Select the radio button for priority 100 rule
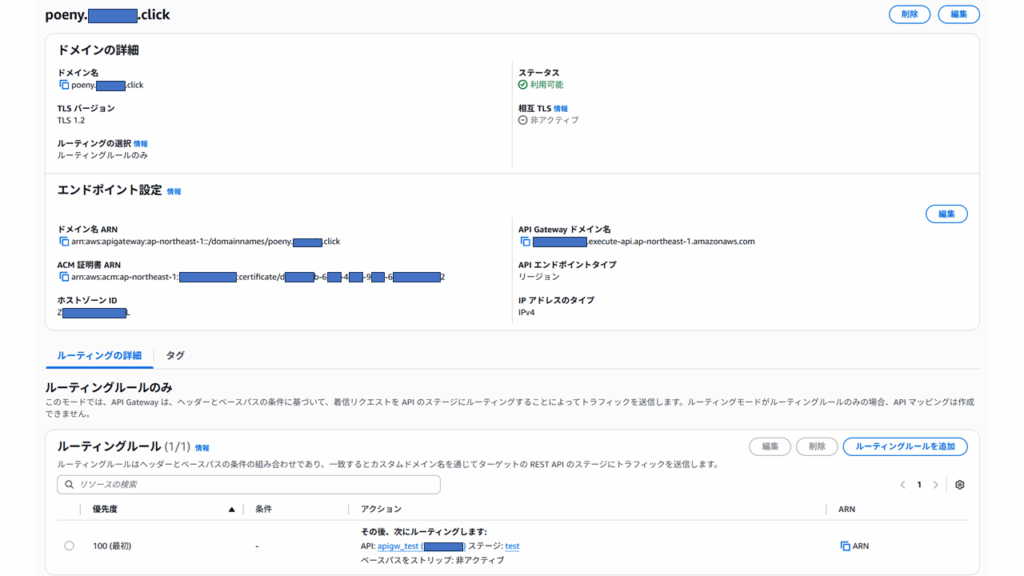 click(x=69, y=546)
